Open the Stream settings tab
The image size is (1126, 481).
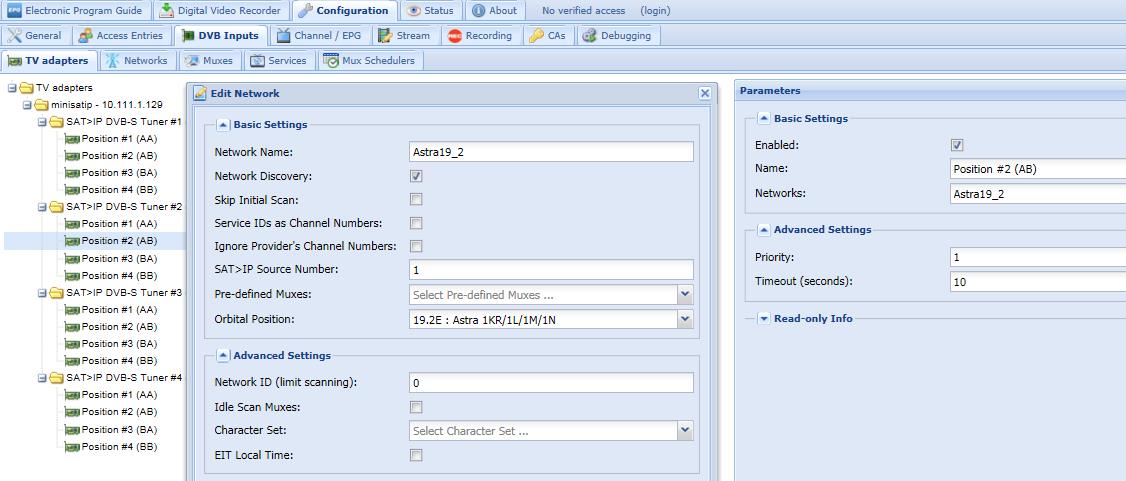point(405,35)
